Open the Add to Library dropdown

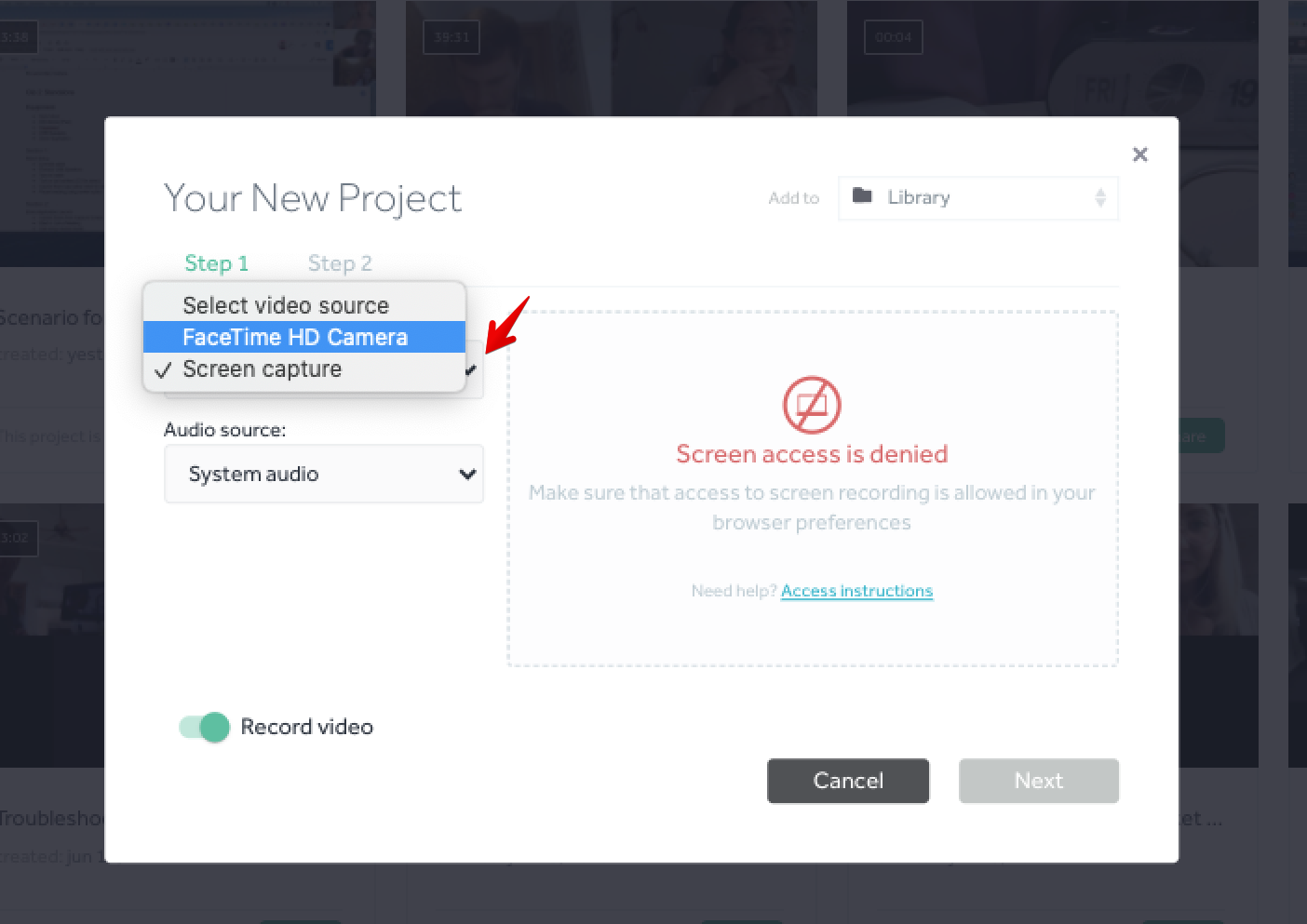pos(977,197)
